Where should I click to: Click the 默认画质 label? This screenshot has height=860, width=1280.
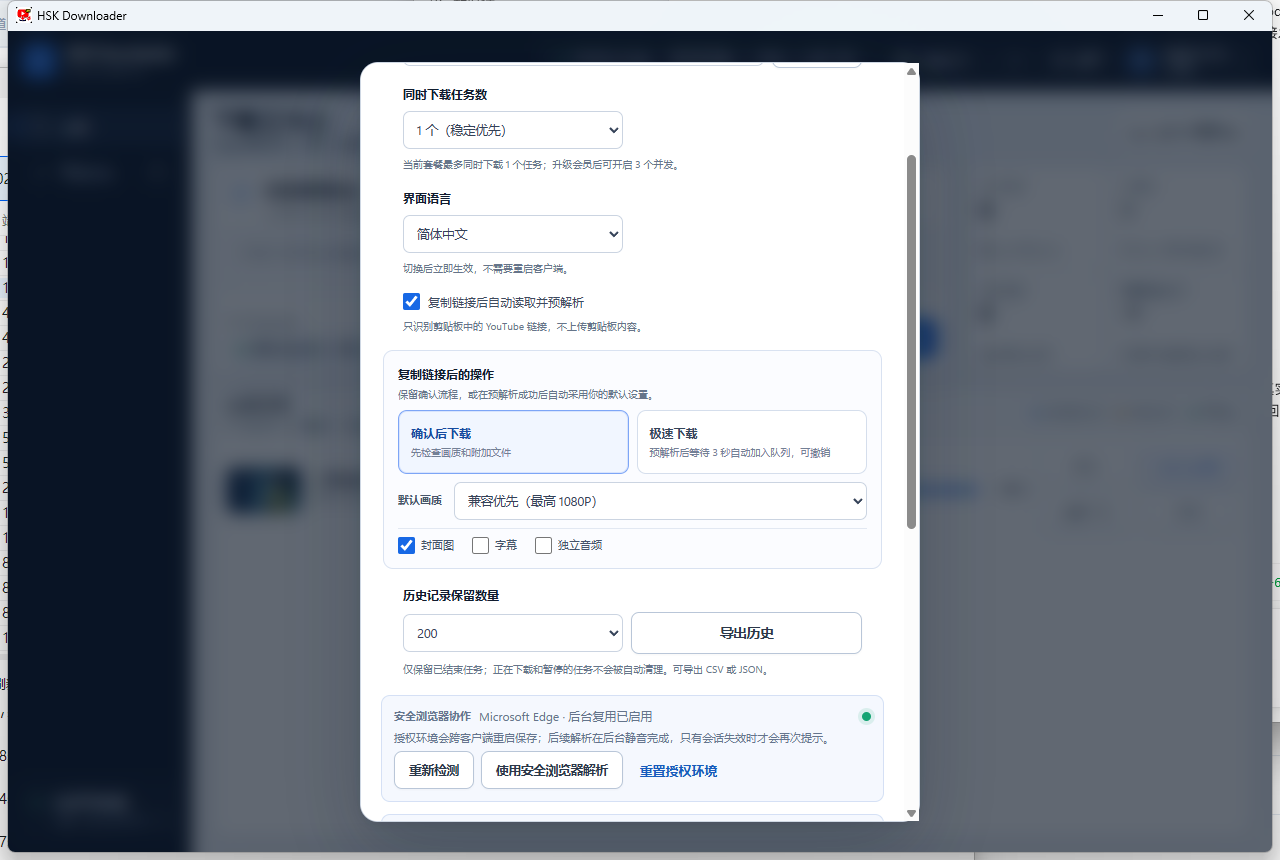click(420, 500)
